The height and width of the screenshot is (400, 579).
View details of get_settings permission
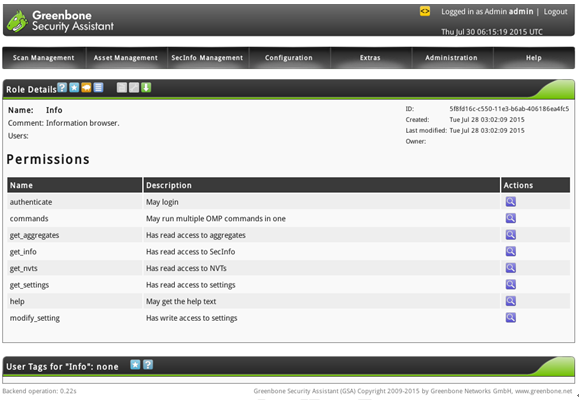(511, 284)
